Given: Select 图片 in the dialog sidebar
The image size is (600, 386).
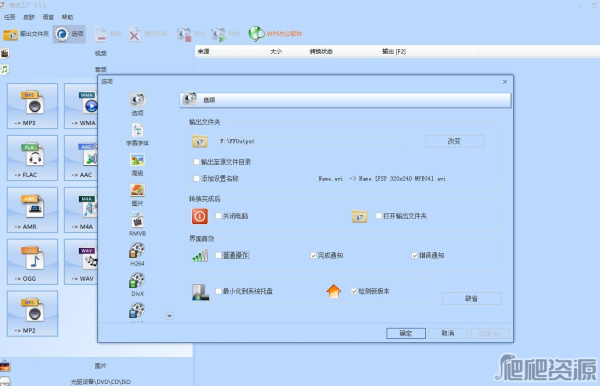Looking at the screenshot, I should pos(137,195).
